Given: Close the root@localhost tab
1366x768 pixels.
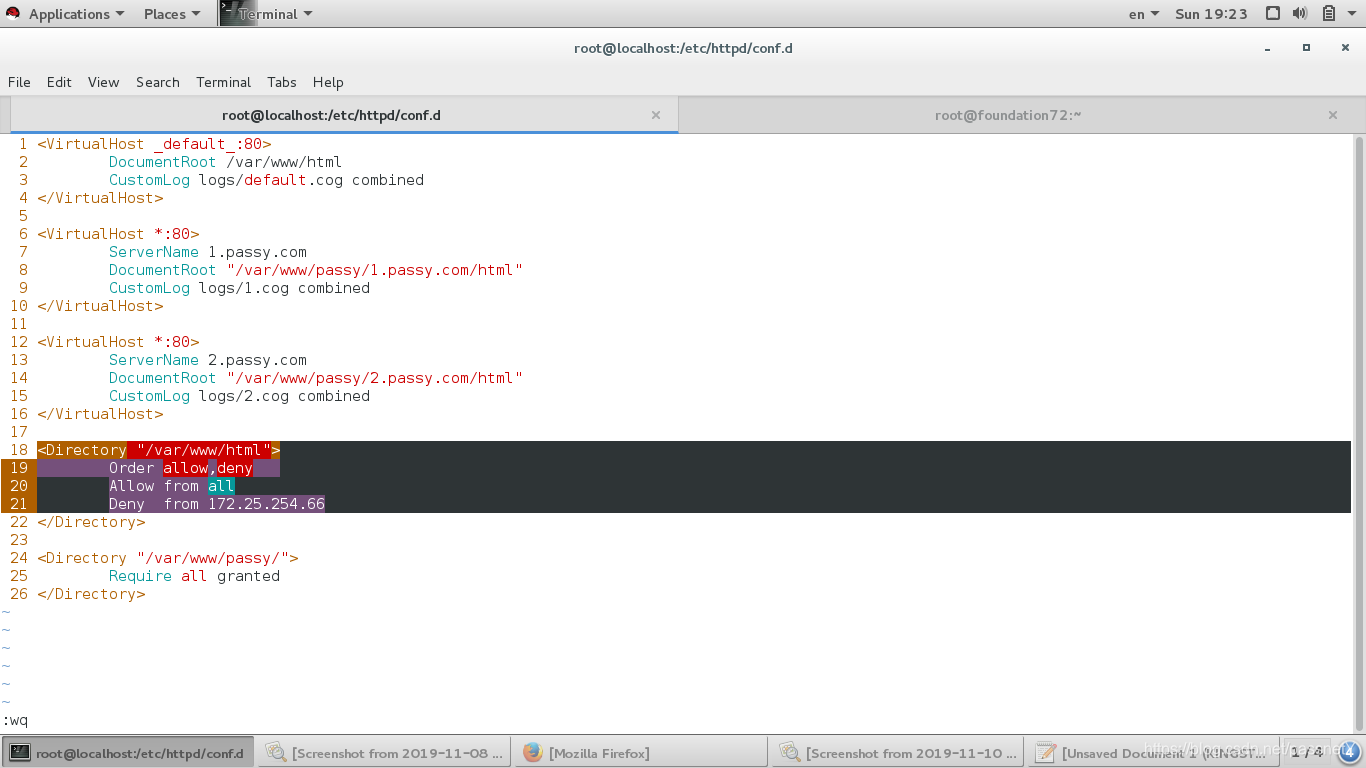Looking at the screenshot, I should click(x=656, y=115).
